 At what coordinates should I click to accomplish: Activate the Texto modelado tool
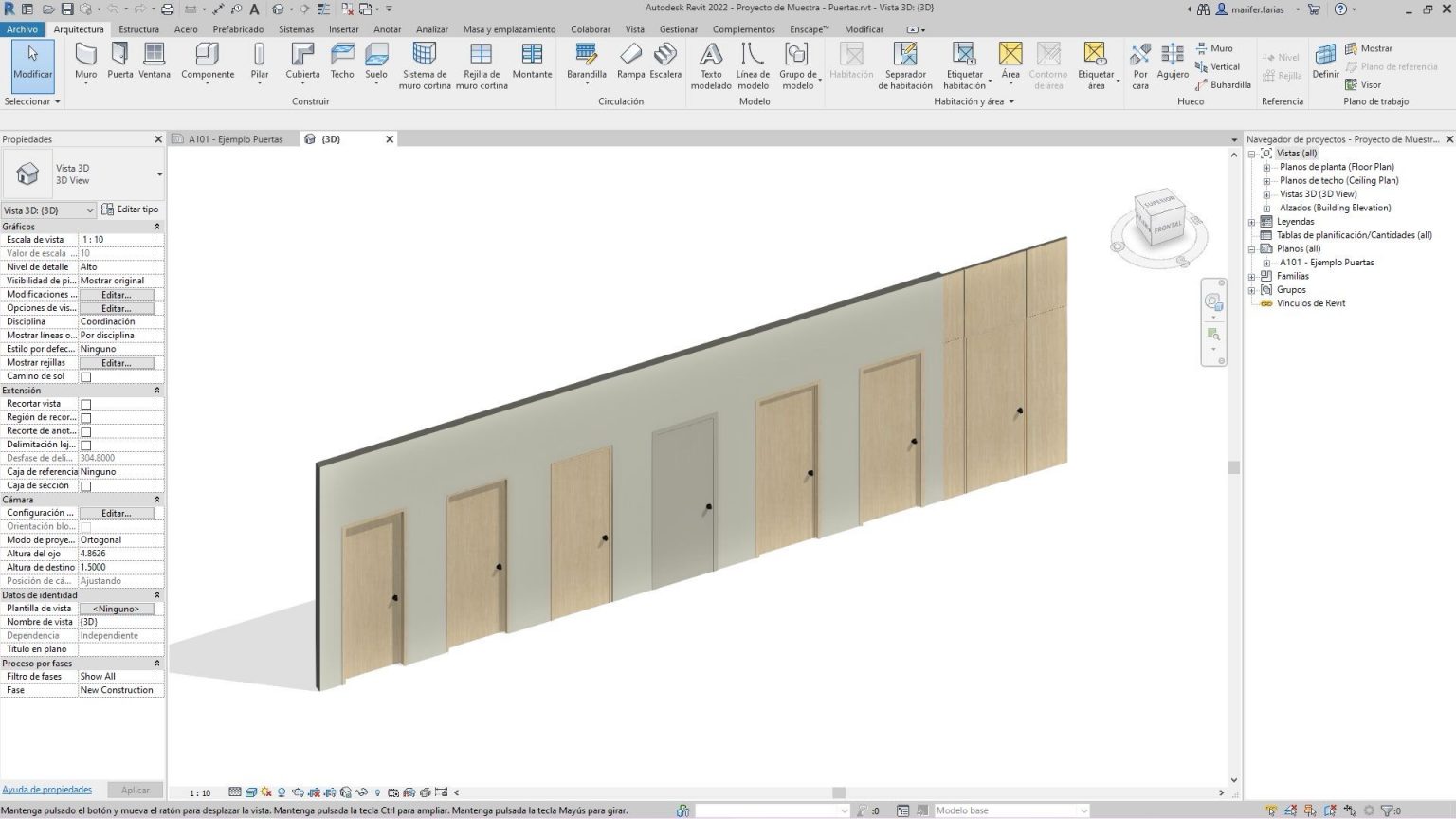click(x=710, y=66)
